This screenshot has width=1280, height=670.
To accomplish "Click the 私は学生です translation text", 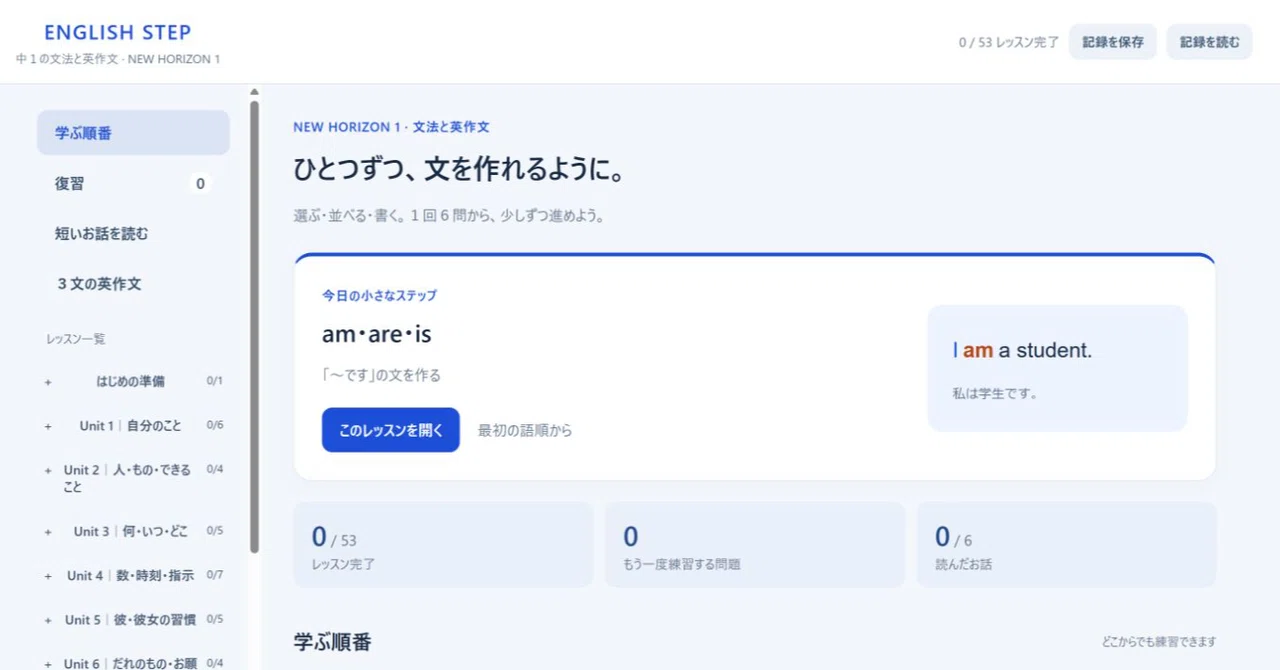I will pyautogui.click(x=995, y=394).
